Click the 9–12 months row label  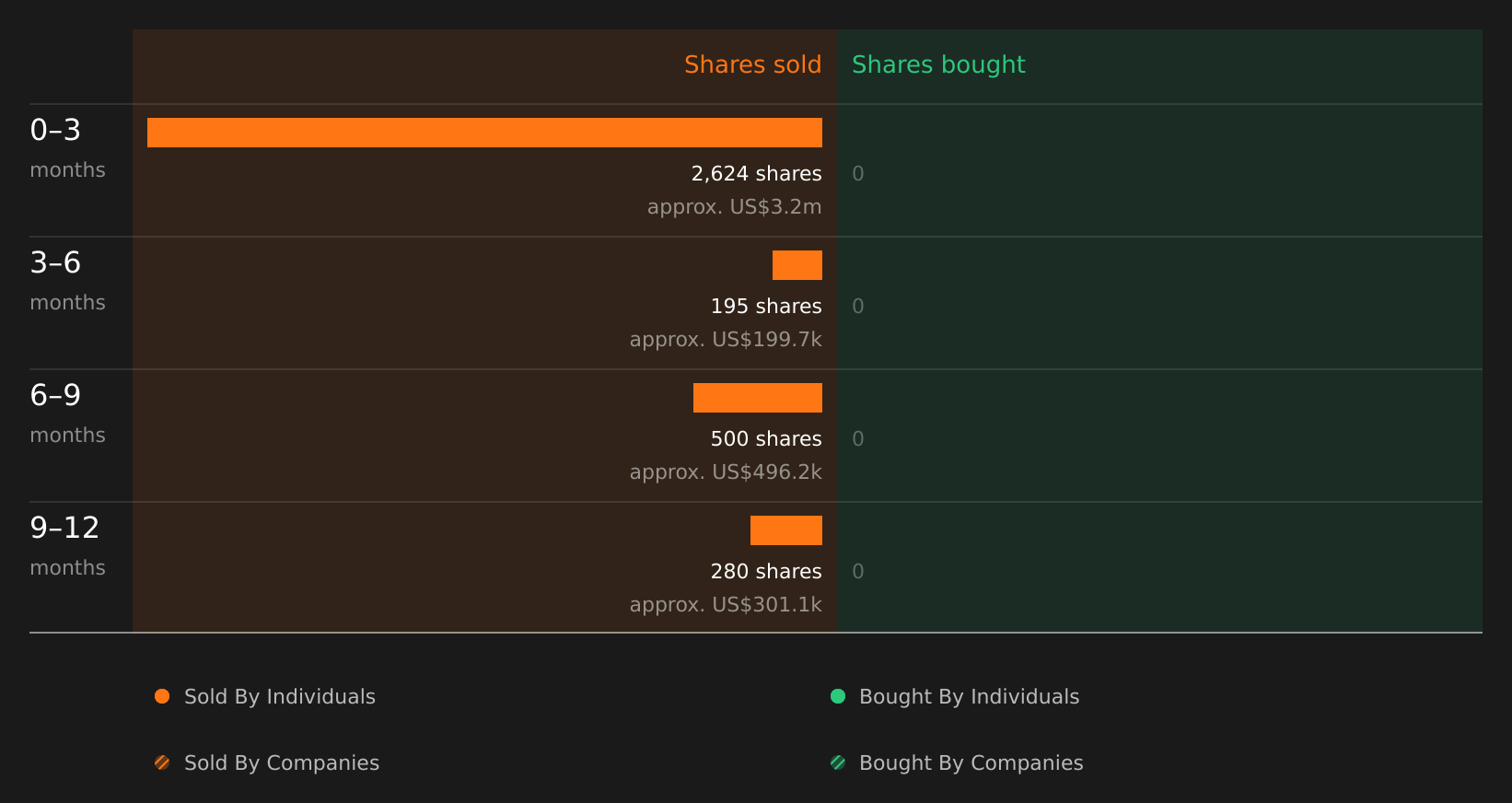coord(67,546)
